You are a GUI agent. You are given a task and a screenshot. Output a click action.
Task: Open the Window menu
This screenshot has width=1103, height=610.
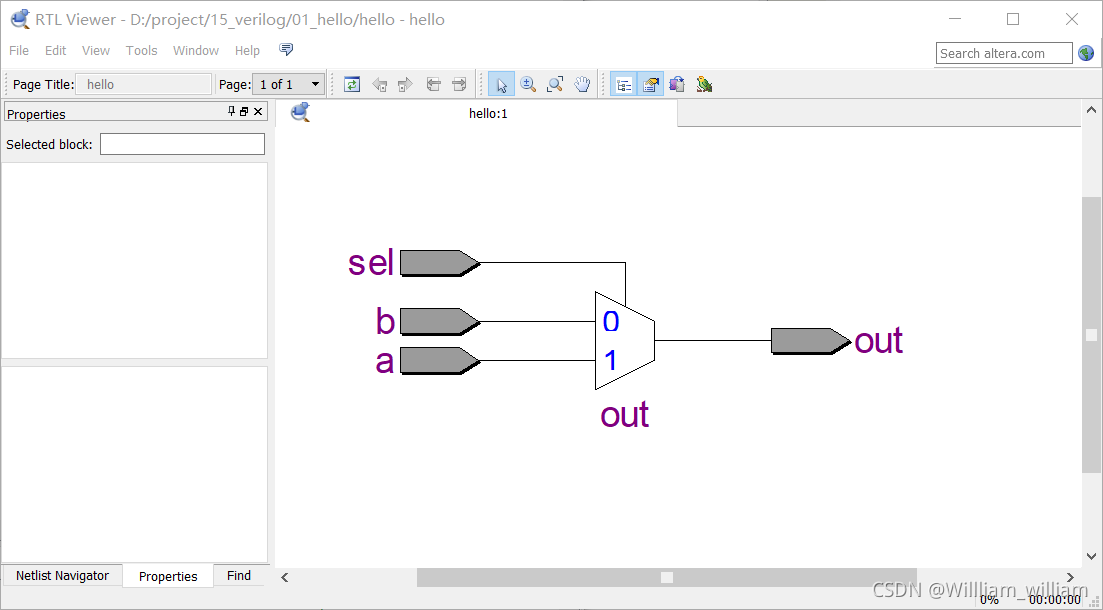[196, 51]
